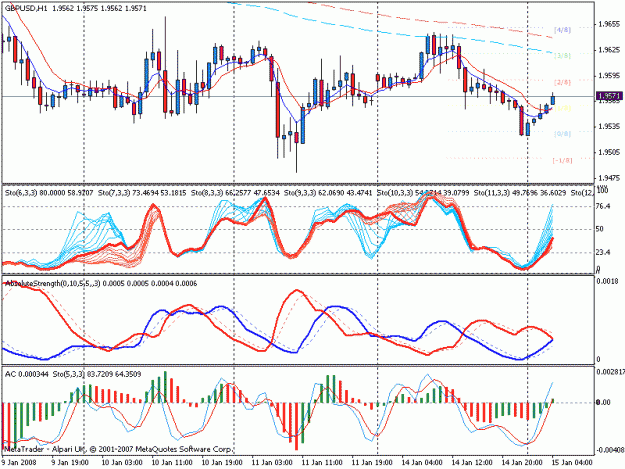625x469 pixels.
Task: Click the 1.9505 price axis value
Action: tap(609, 152)
